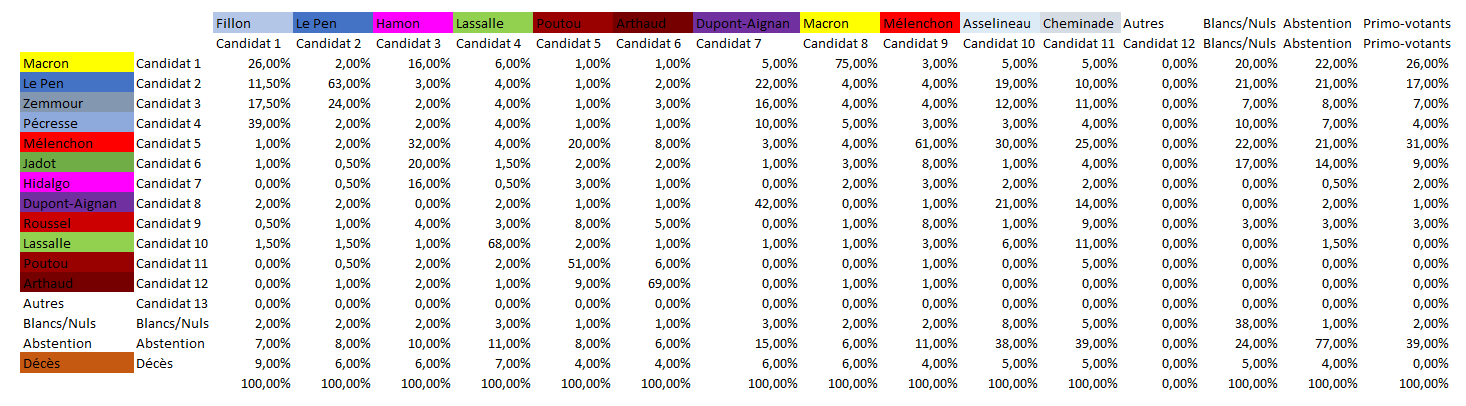Image resolution: width=1466 pixels, height=406 pixels.
Task: Select the Pécresse row label cell
Action: (x=76, y=123)
